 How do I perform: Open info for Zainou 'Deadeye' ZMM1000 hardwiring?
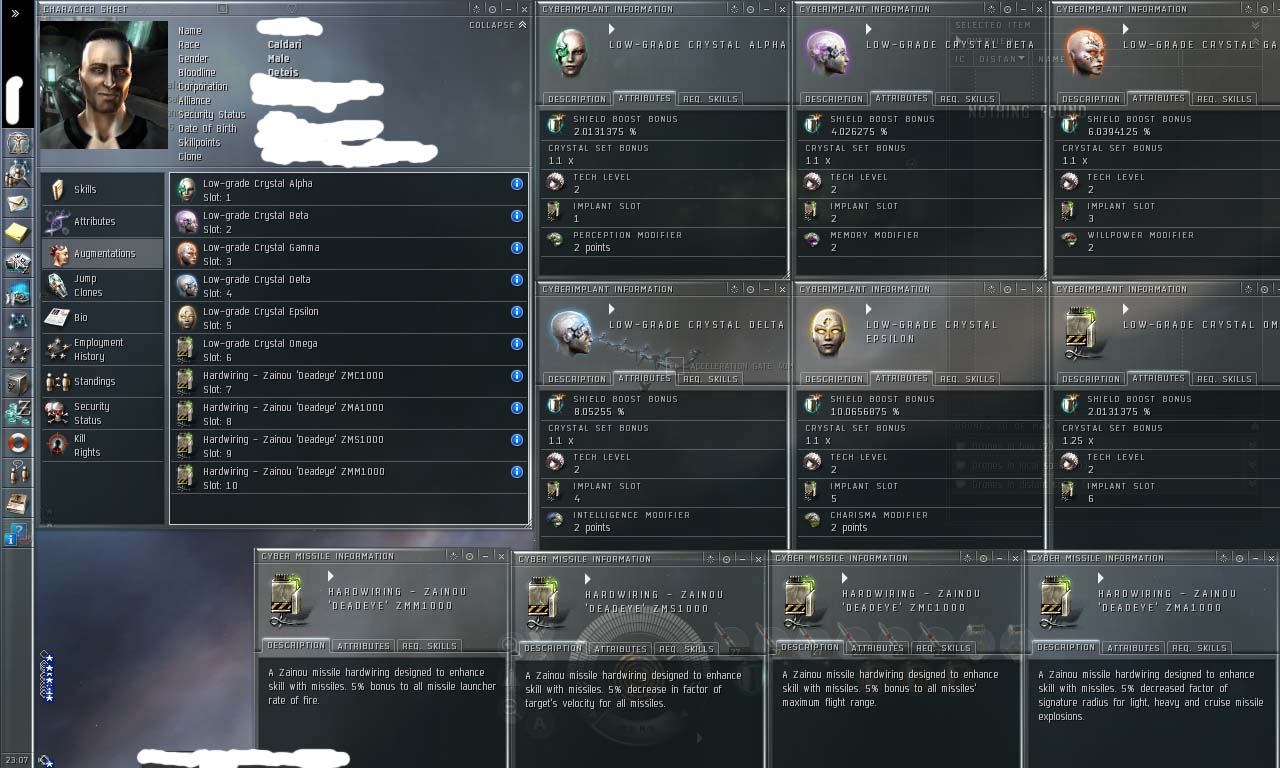(x=517, y=472)
